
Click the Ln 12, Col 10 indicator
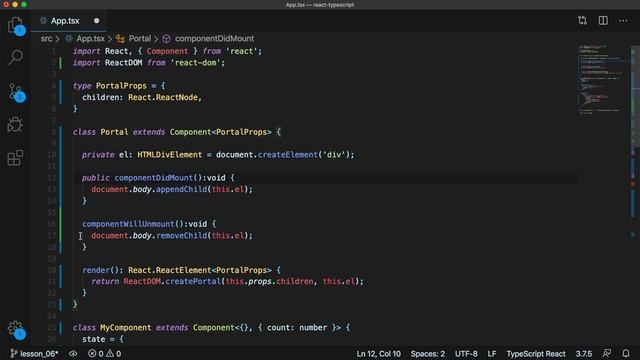378,353
